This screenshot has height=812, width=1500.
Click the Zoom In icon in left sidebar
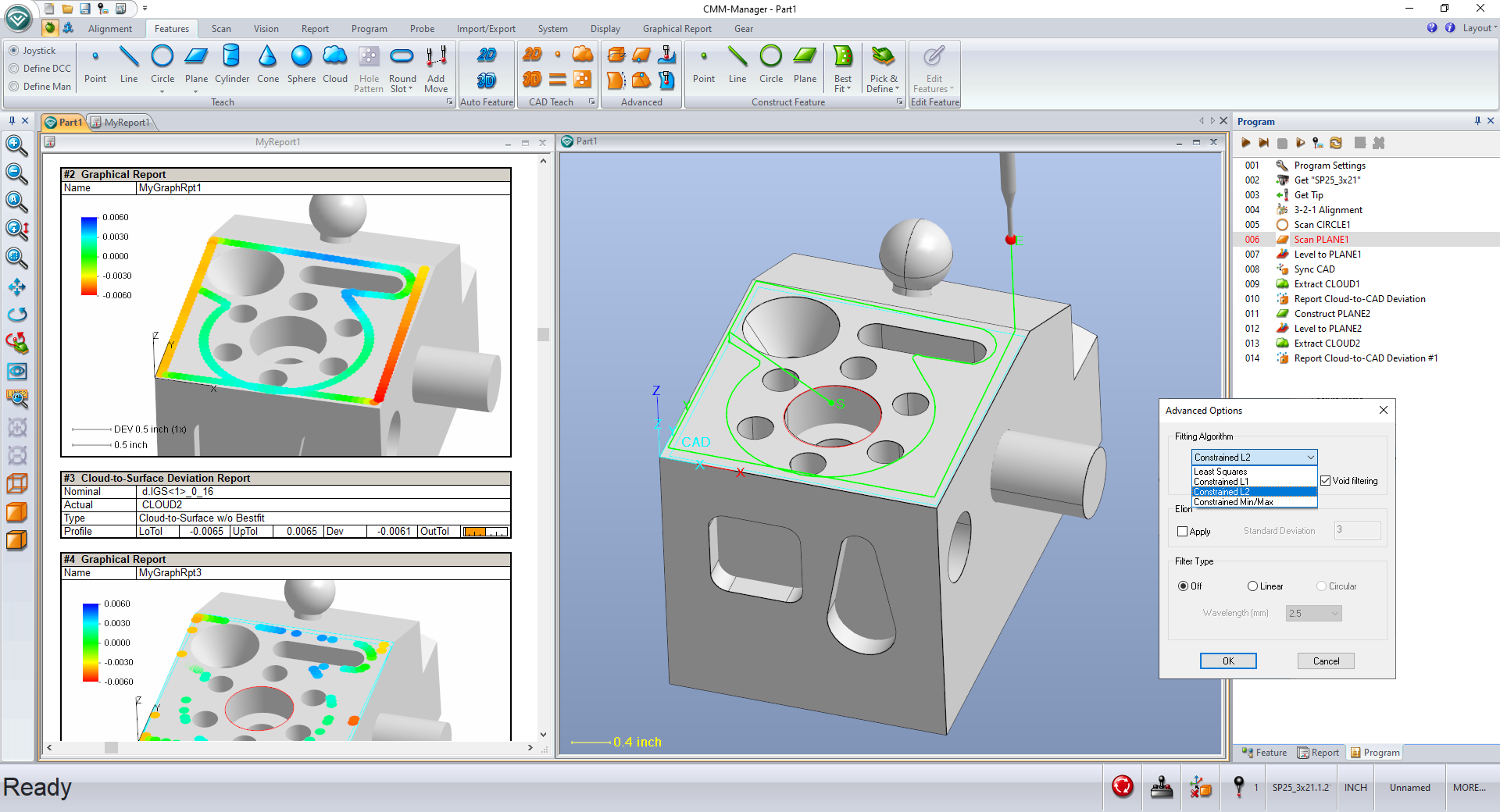click(x=16, y=145)
